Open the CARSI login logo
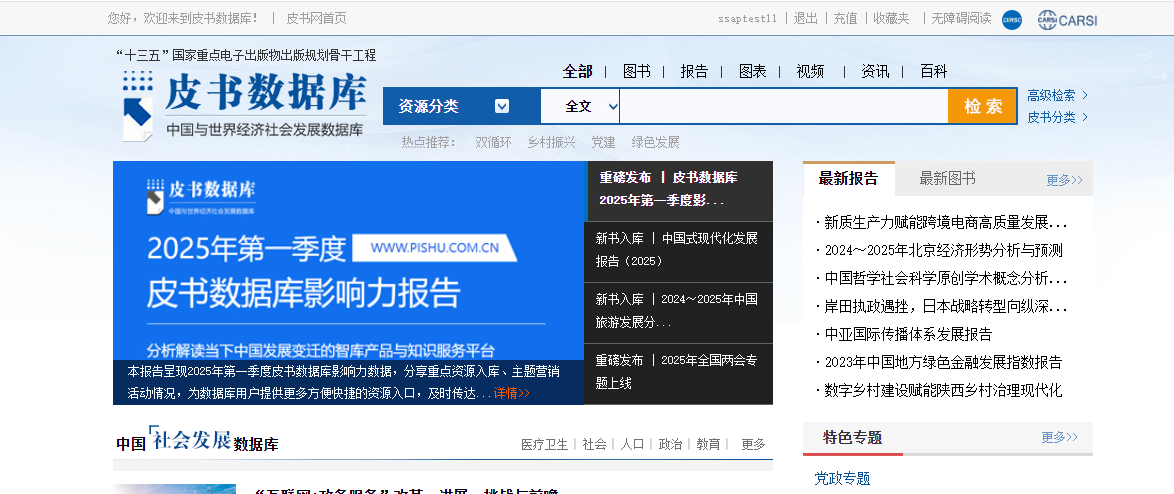 tap(1067, 20)
